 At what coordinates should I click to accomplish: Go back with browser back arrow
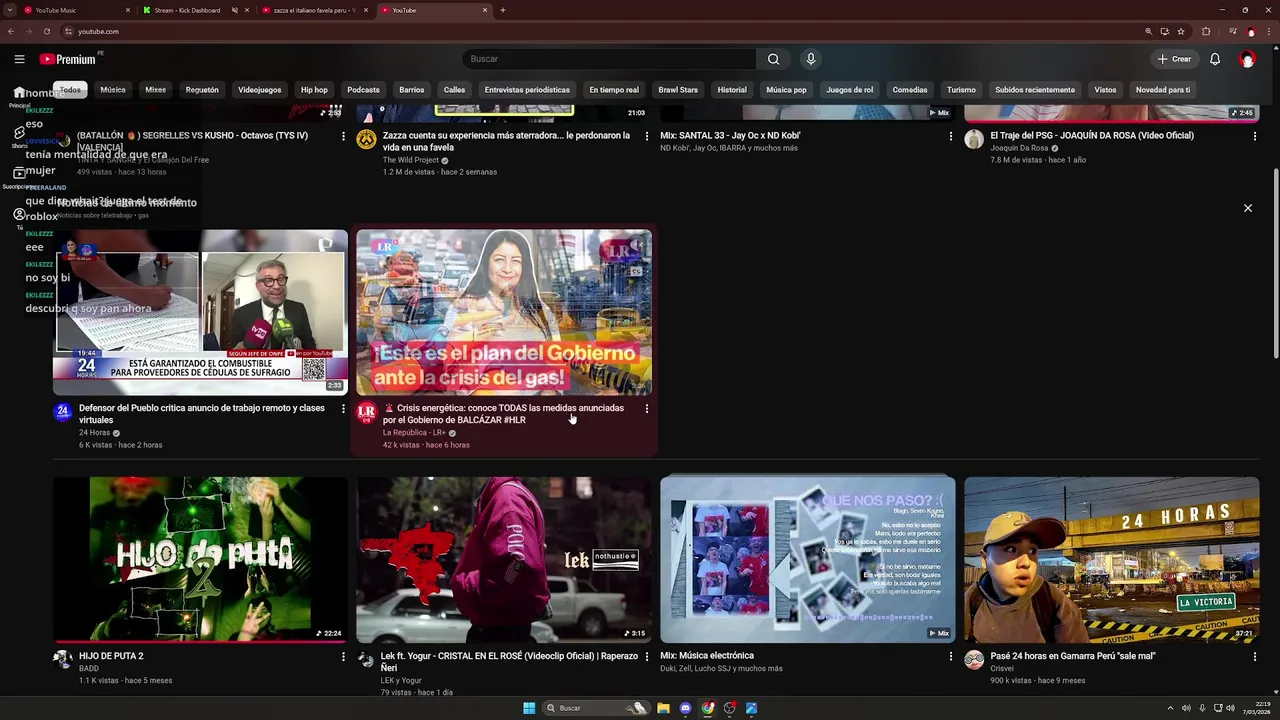point(11,31)
